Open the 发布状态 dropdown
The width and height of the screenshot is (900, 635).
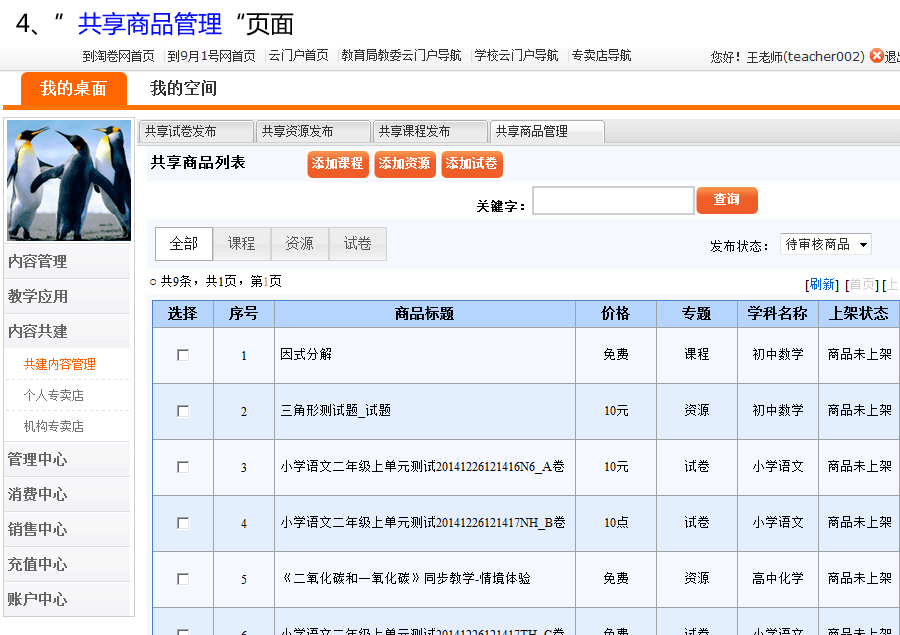[825, 245]
